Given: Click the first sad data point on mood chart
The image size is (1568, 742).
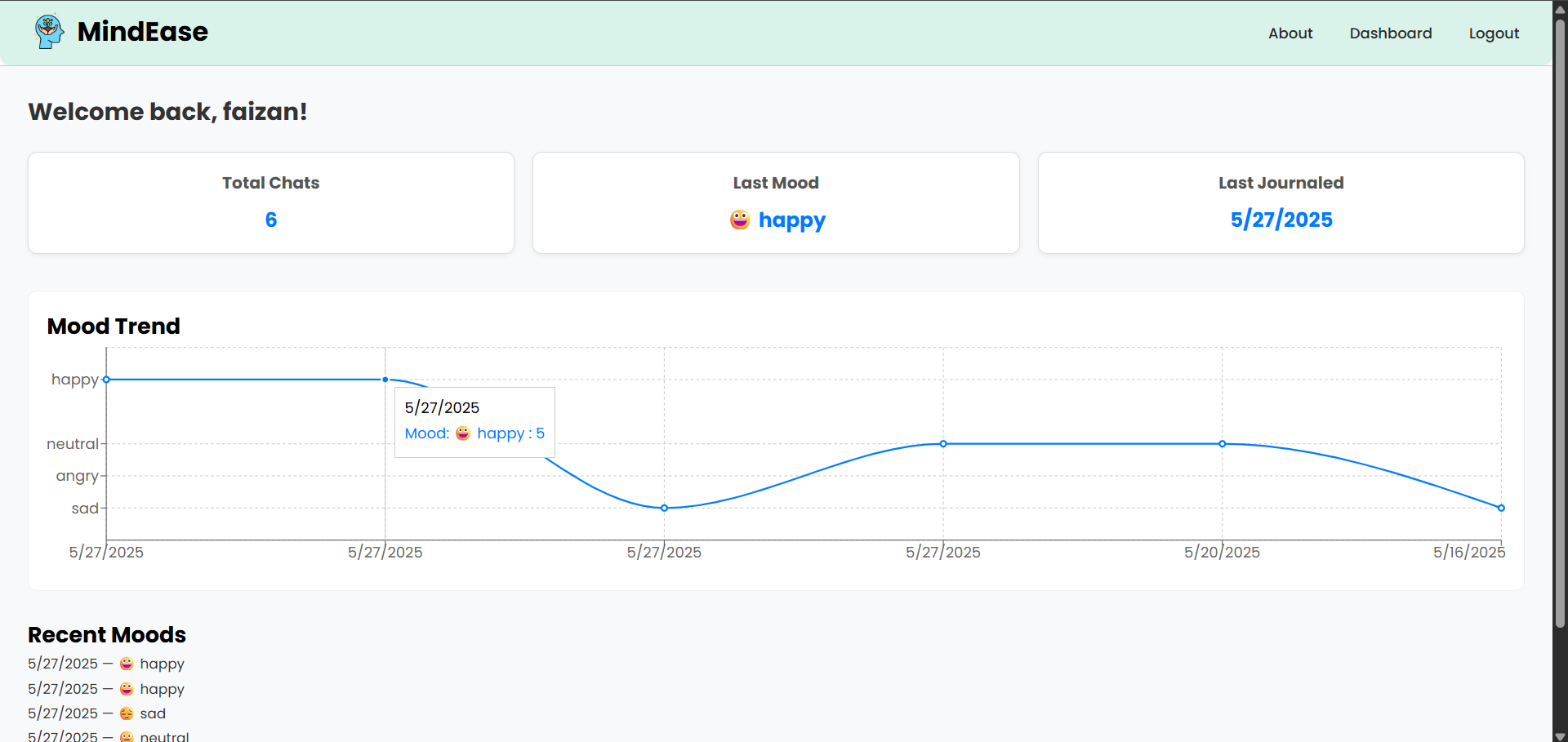Looking at the screenshot, I should click(664, 508).
